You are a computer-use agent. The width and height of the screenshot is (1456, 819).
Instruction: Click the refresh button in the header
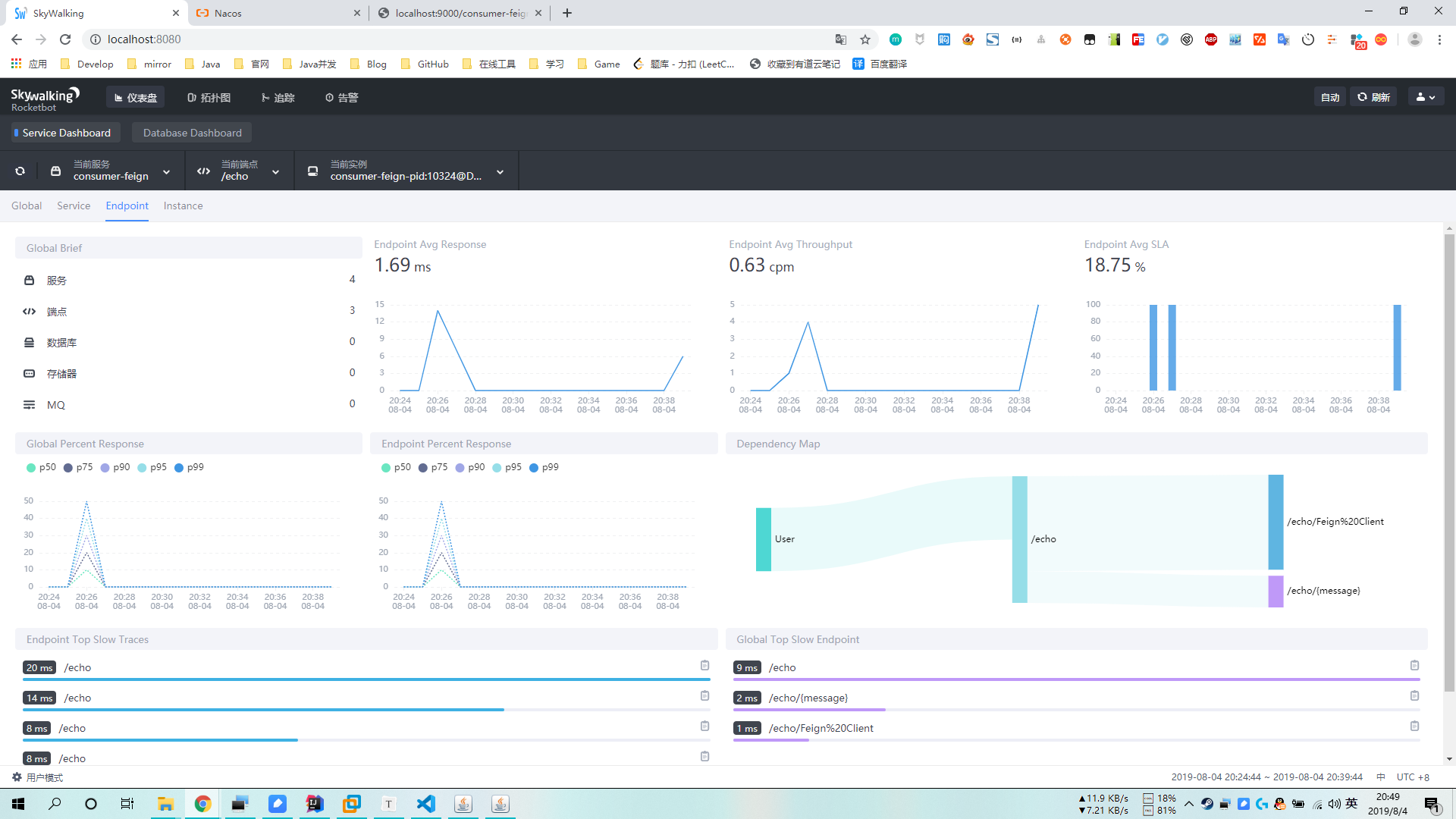coord(1373,97)
